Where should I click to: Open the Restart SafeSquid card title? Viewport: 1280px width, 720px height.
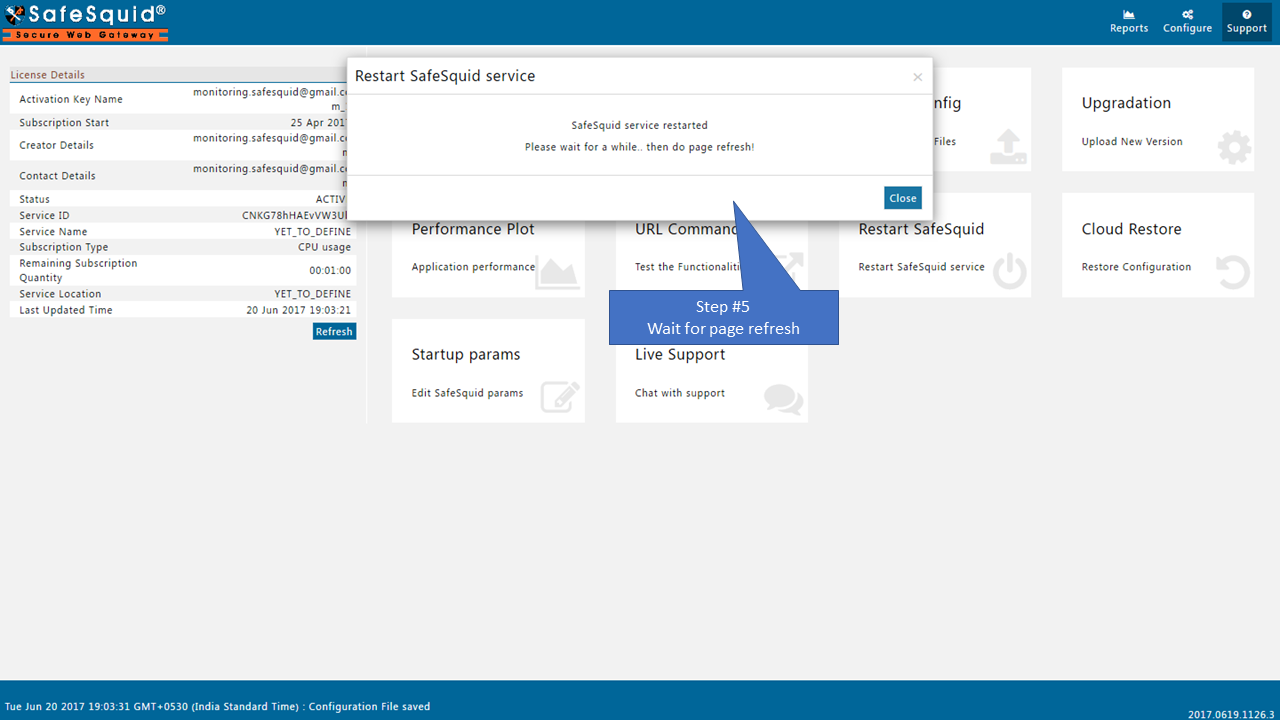[921, 229]
